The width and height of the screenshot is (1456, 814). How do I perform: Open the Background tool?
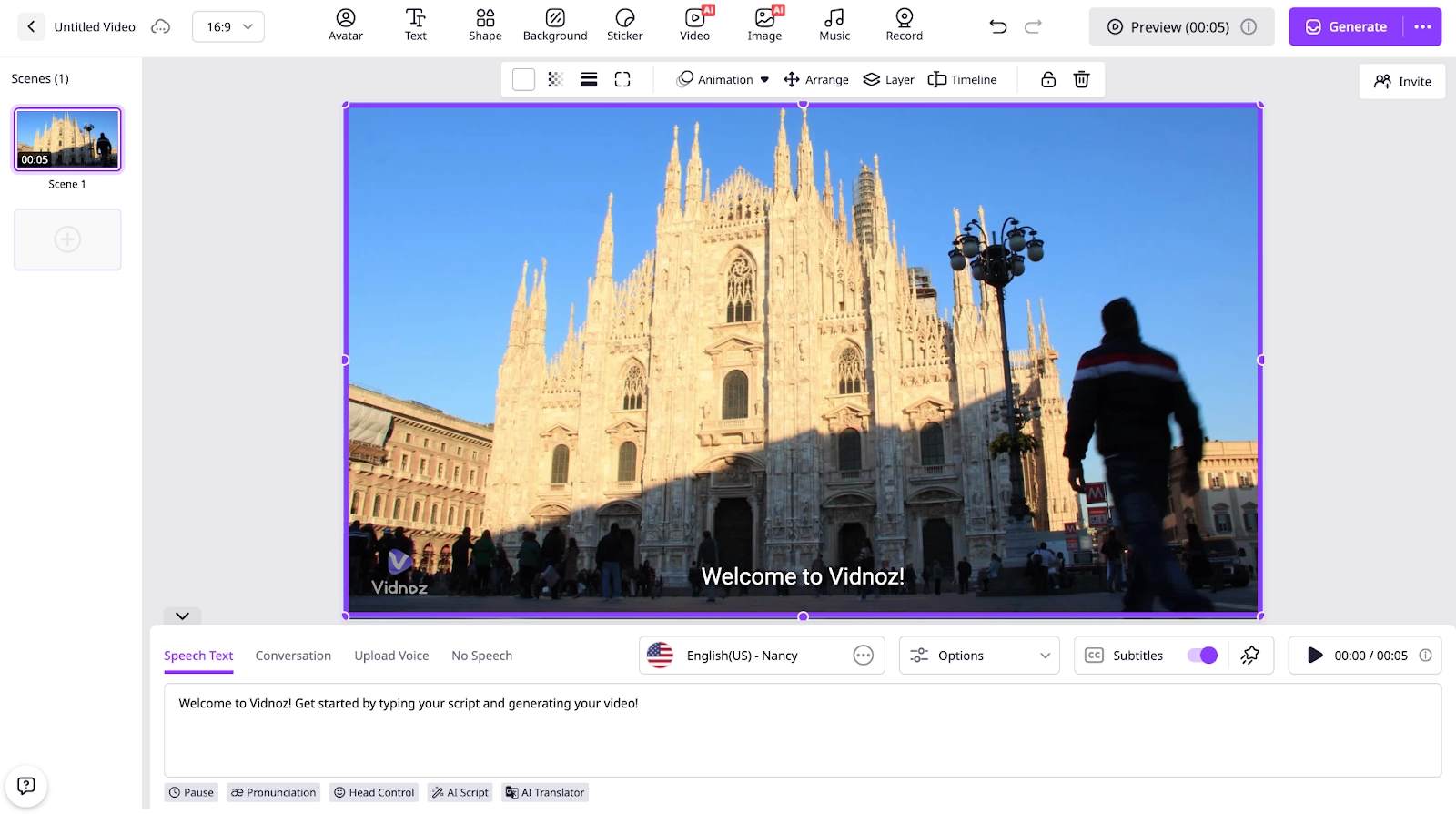click(x=555, y=25)
